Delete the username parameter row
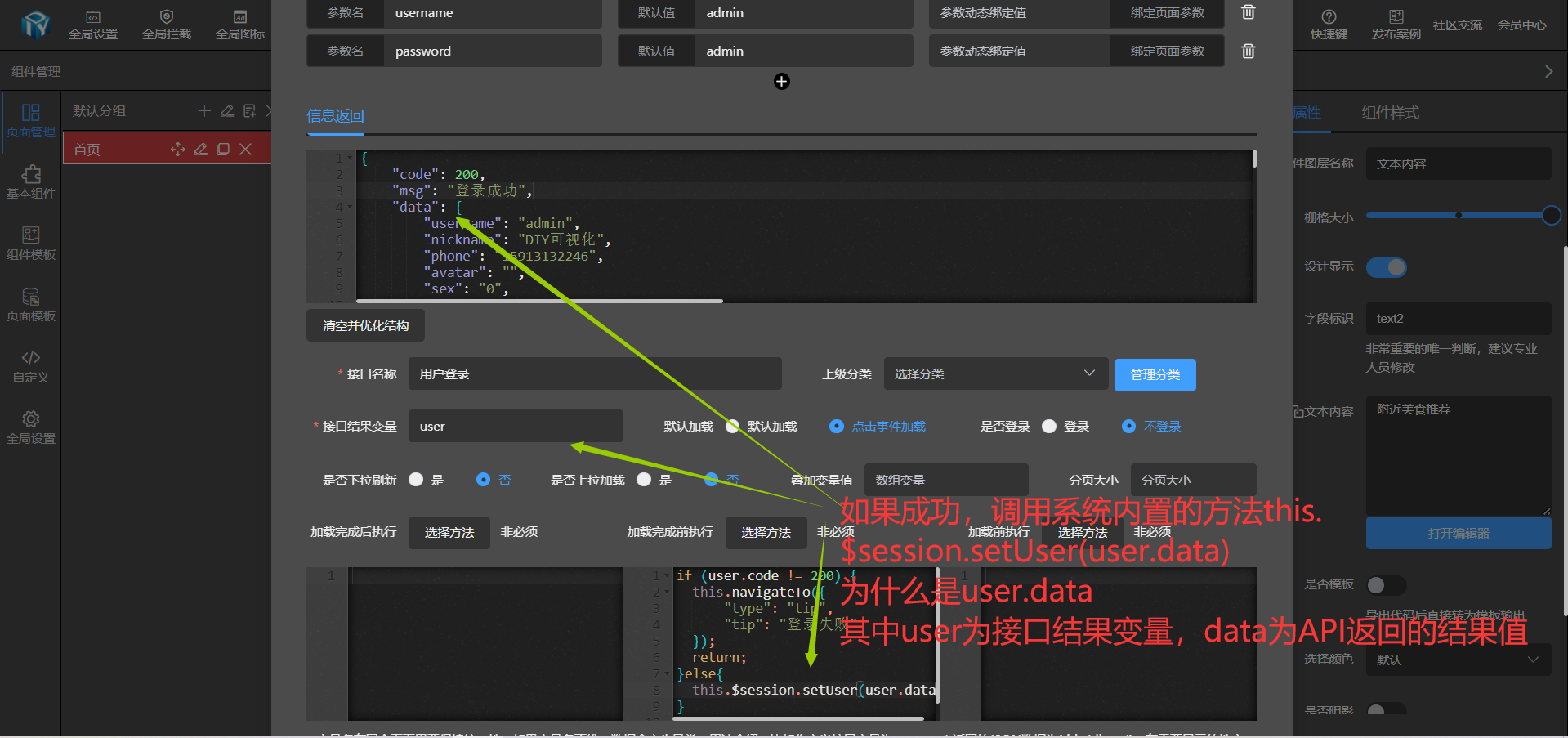 pyautogui.click(x=1249, y=12)
